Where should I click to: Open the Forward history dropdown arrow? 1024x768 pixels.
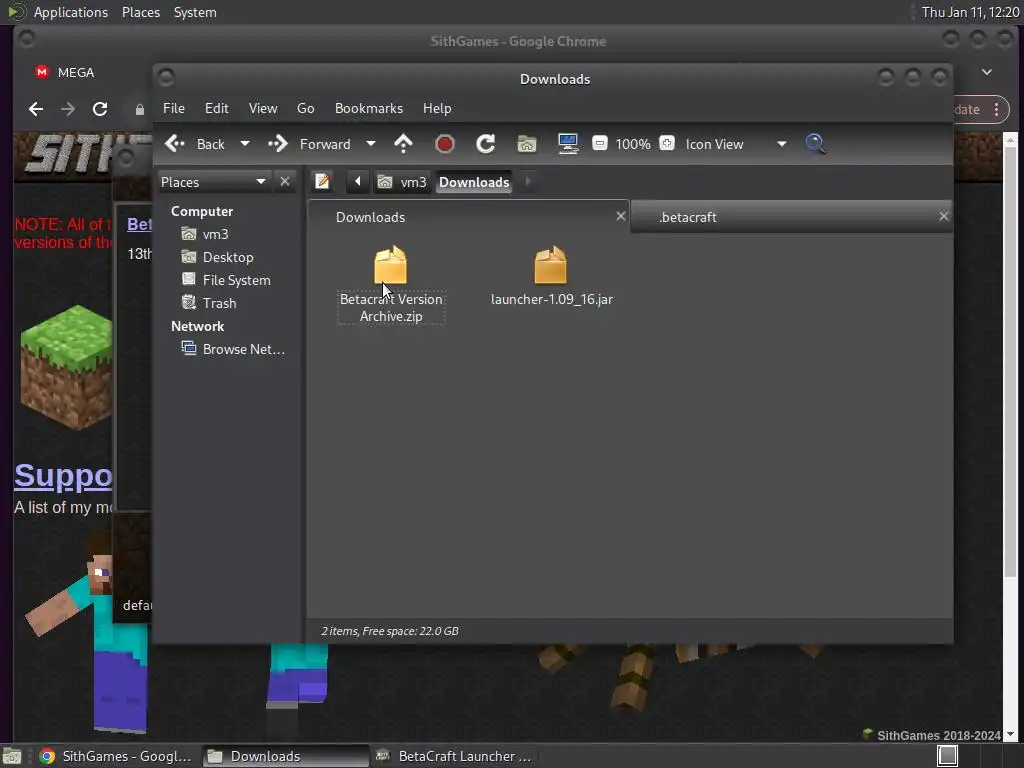[x=370, y=144]
